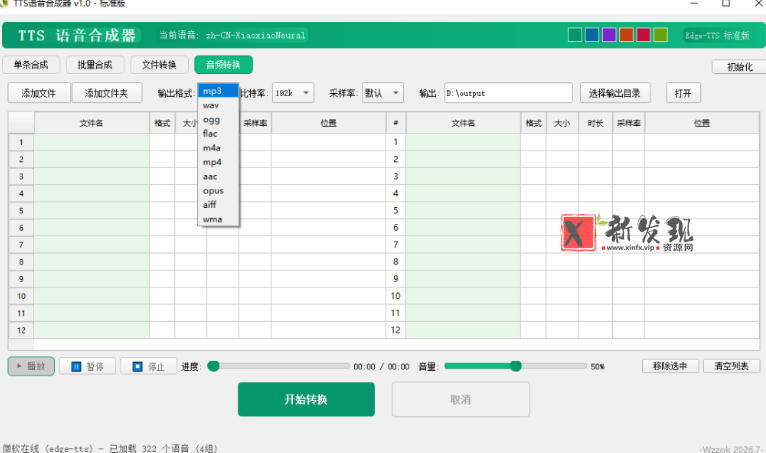
Task: Select the blue theme color swatch
Action: click(592, 35)
